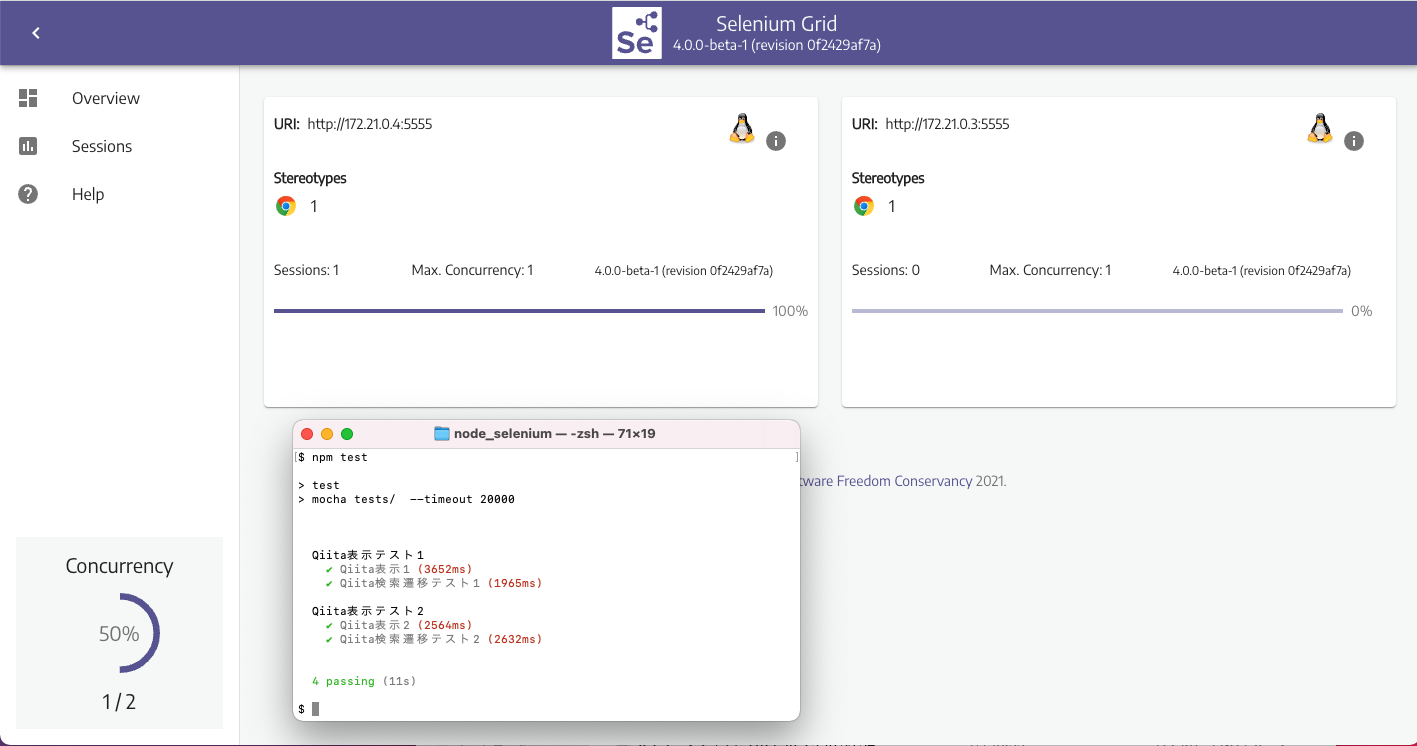The image size is (1417, 746).
Task: Click the Selenium Grid logo
Action: [636, 32]
